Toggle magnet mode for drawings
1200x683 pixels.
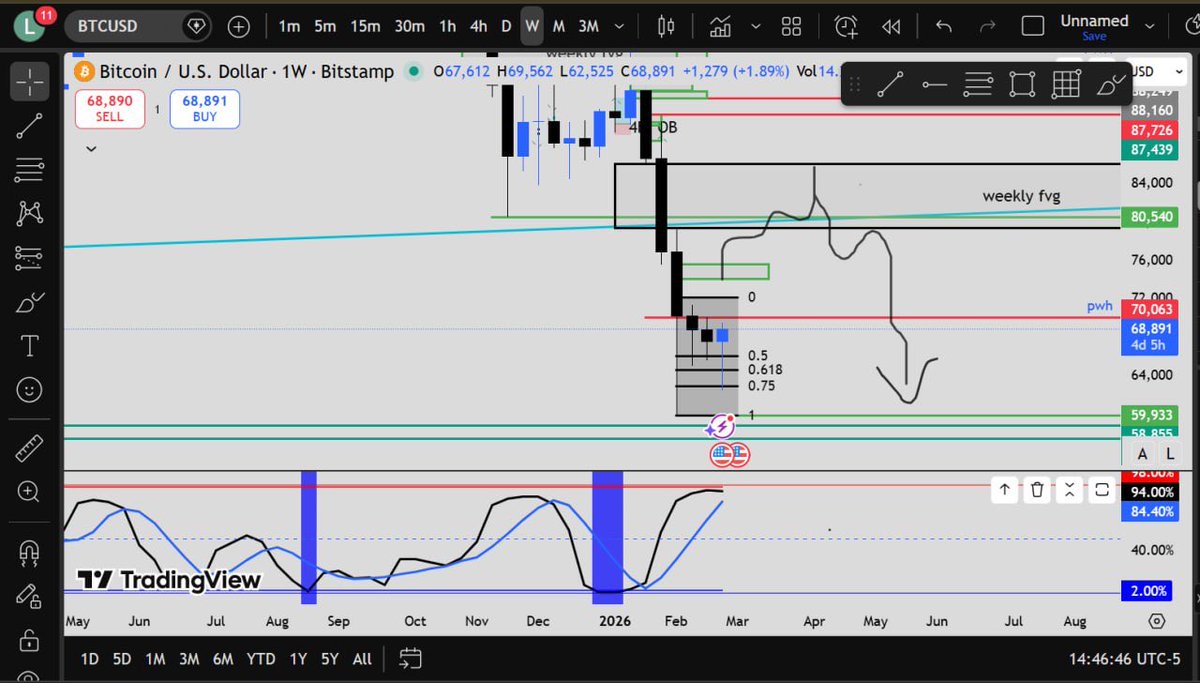click(29, 552)
